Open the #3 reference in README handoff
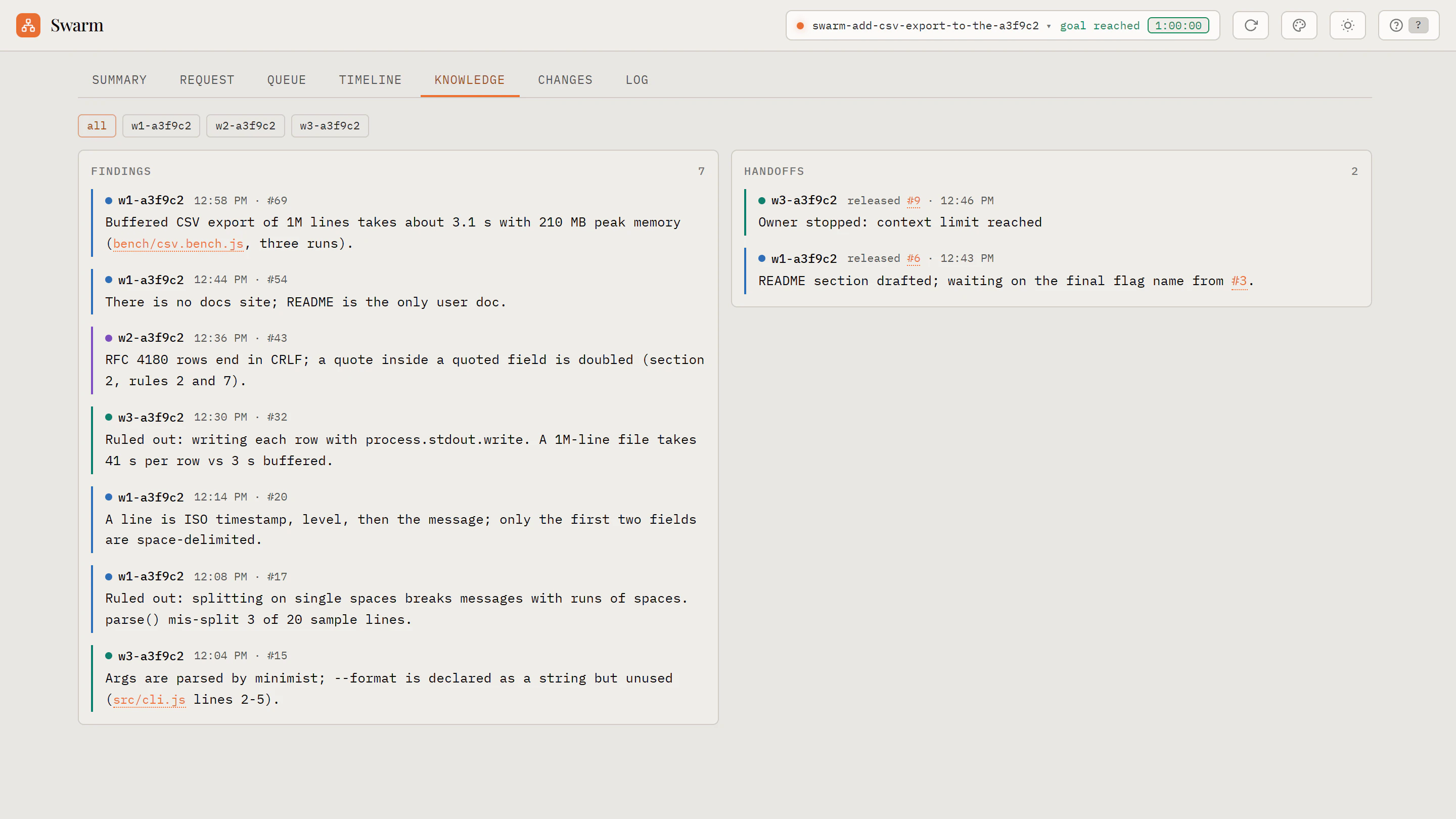The image size is (1456, 819). pyautogui.click(x=1239, y=281)
